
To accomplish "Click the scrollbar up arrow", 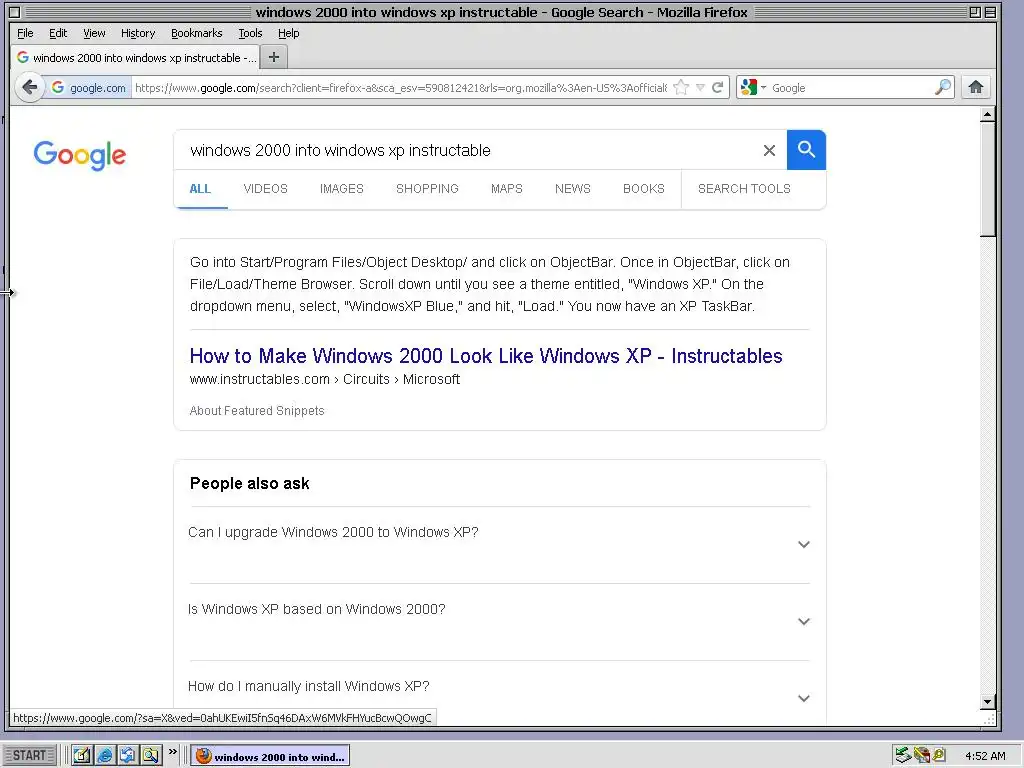I will coord(987,115).
